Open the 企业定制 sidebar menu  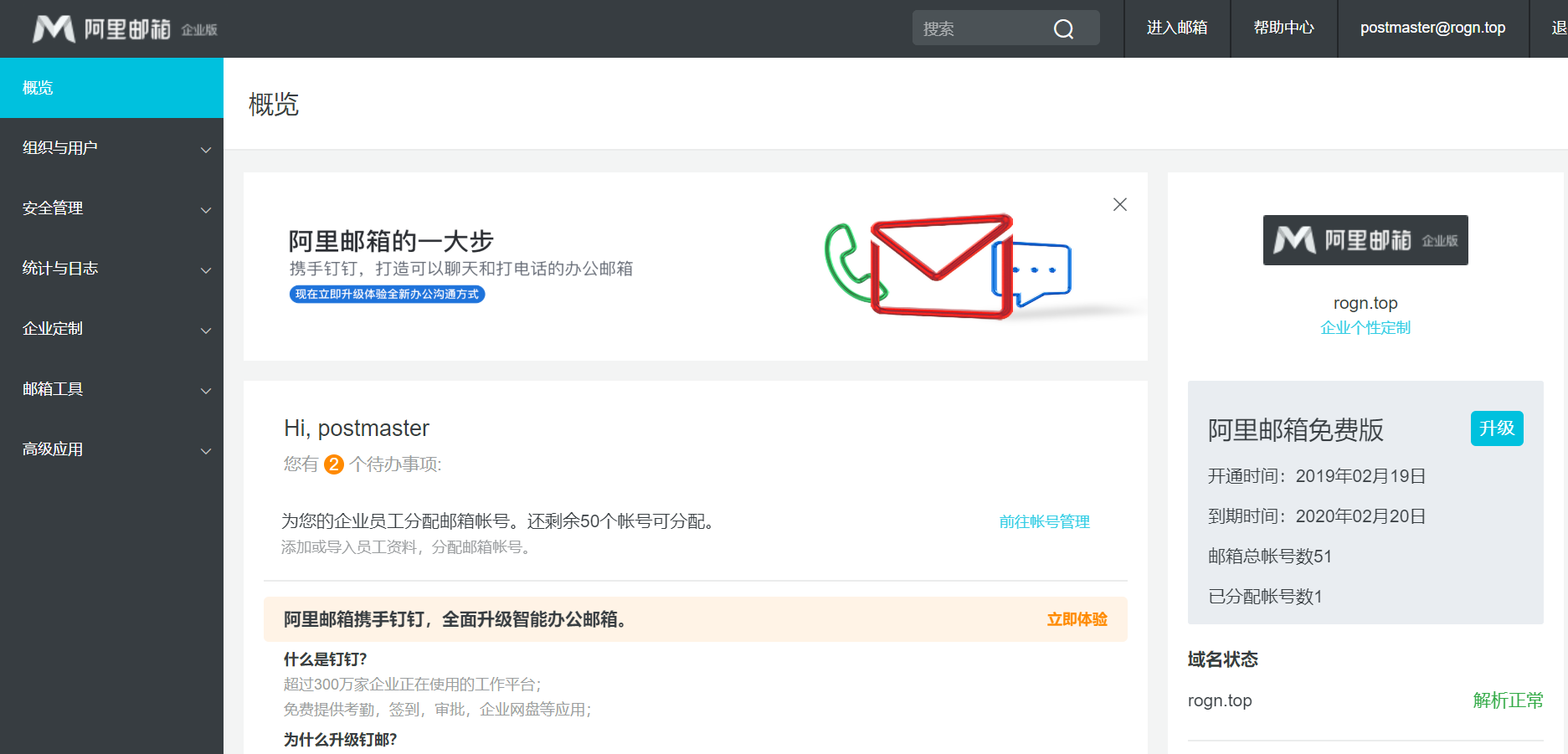(x=111, y=329)
